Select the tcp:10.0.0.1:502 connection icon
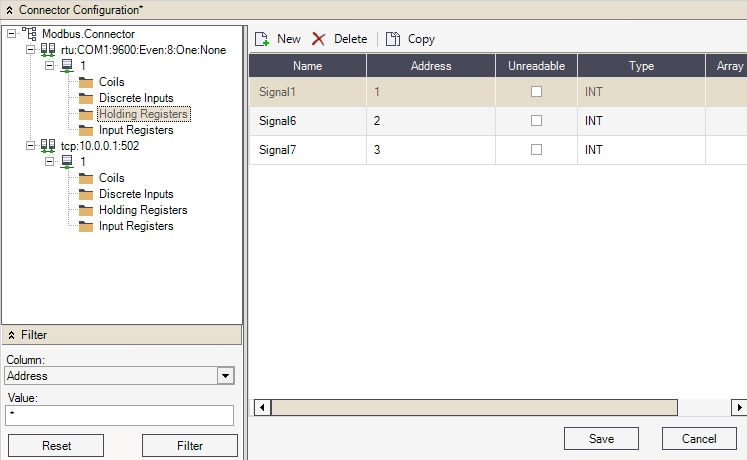The height and width of the screenshot is (460, 747). [48, 146]
